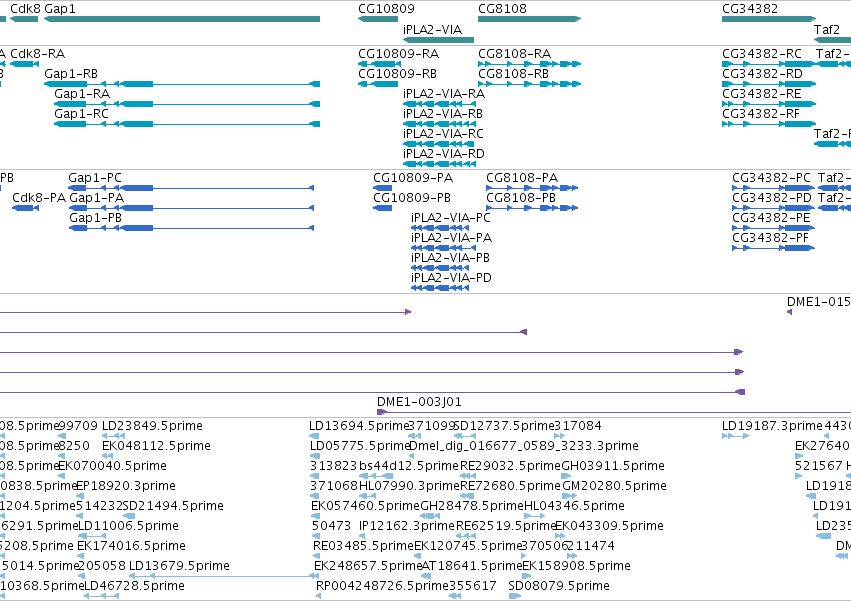Click EST label RE03485.5prime
This screenshot has width=851, height=601.
tap(364, 546)
